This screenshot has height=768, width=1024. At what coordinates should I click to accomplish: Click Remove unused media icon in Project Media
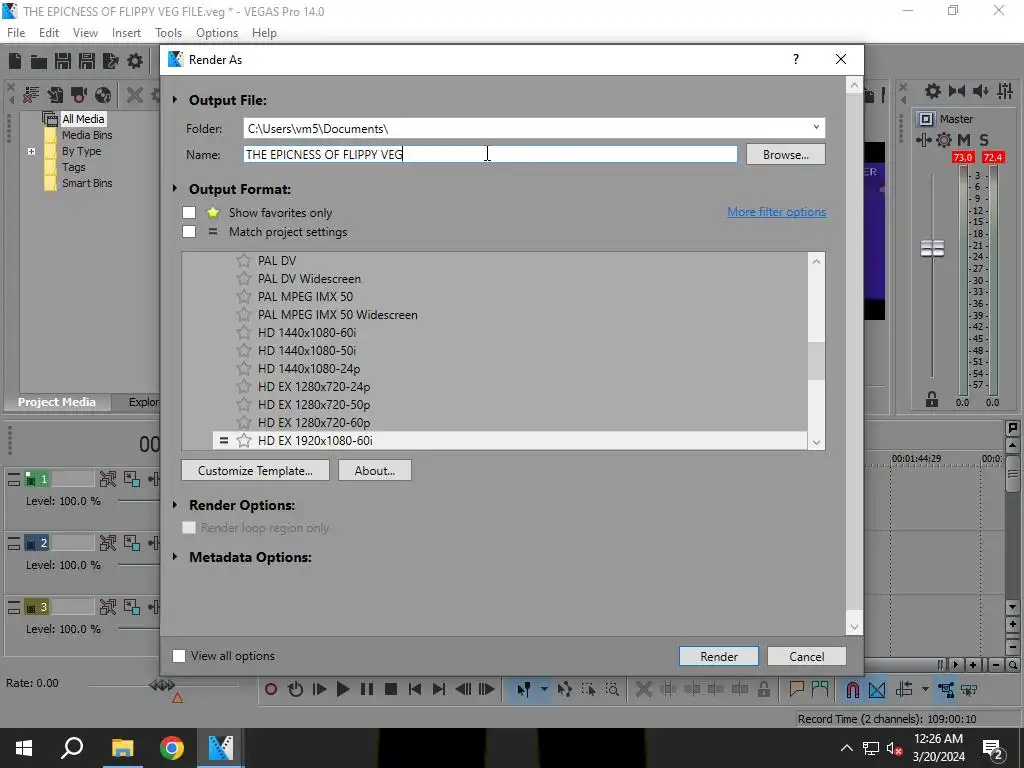pyautogui.click(x=31, y=95)
